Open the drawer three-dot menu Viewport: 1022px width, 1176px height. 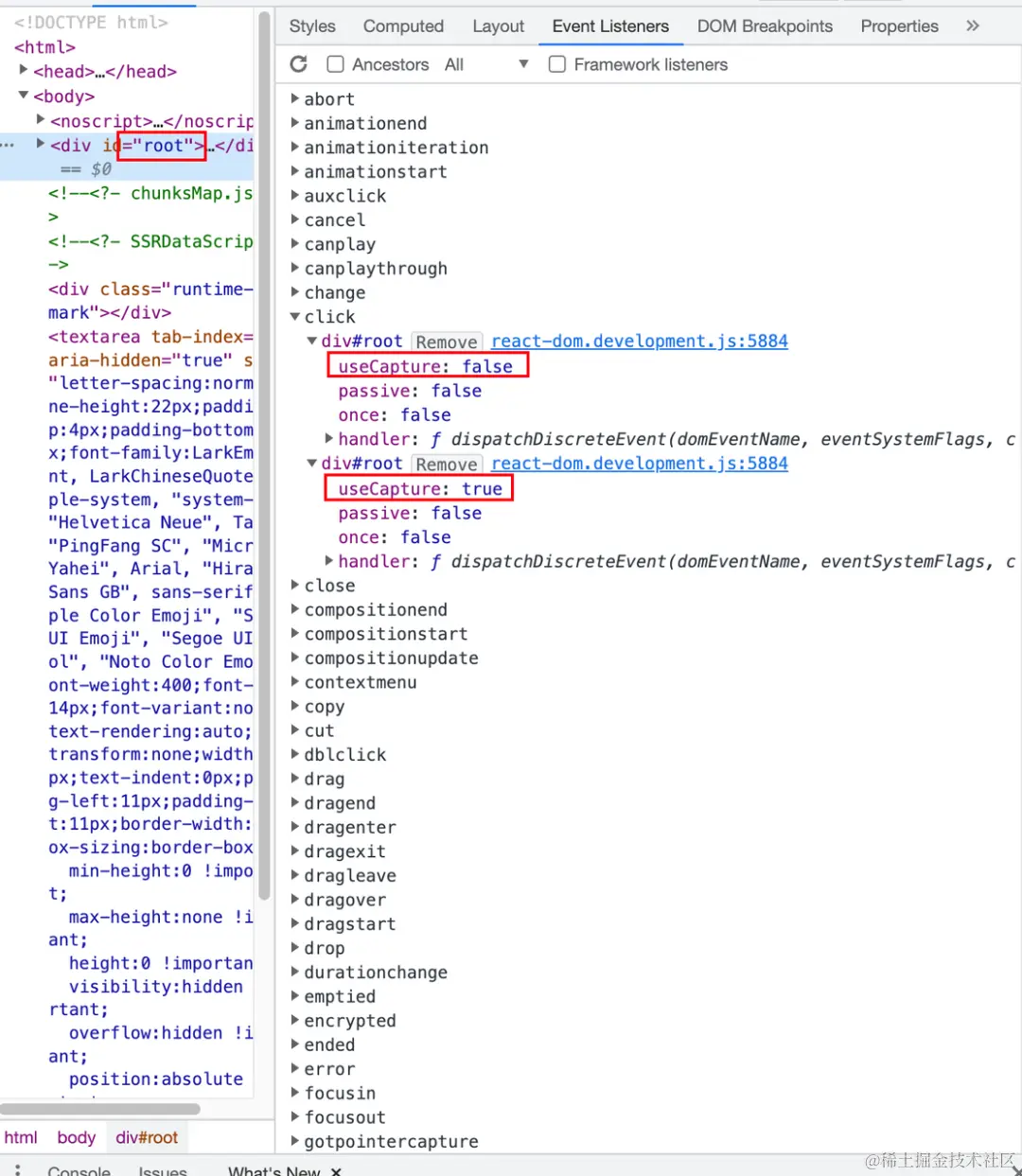[x=17, y=1169]
